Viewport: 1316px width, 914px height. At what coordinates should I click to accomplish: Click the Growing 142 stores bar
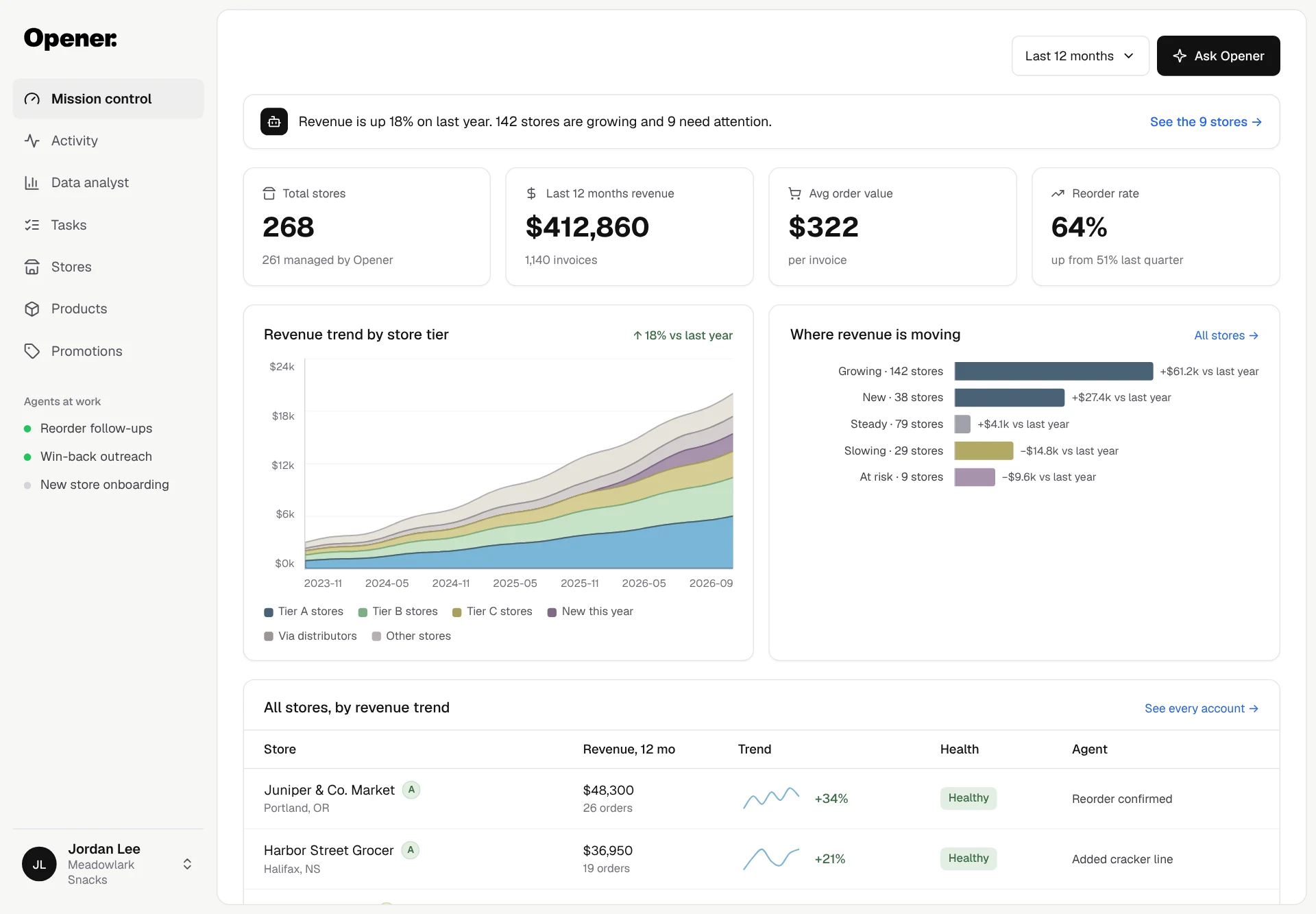[x=1053, y=371]
